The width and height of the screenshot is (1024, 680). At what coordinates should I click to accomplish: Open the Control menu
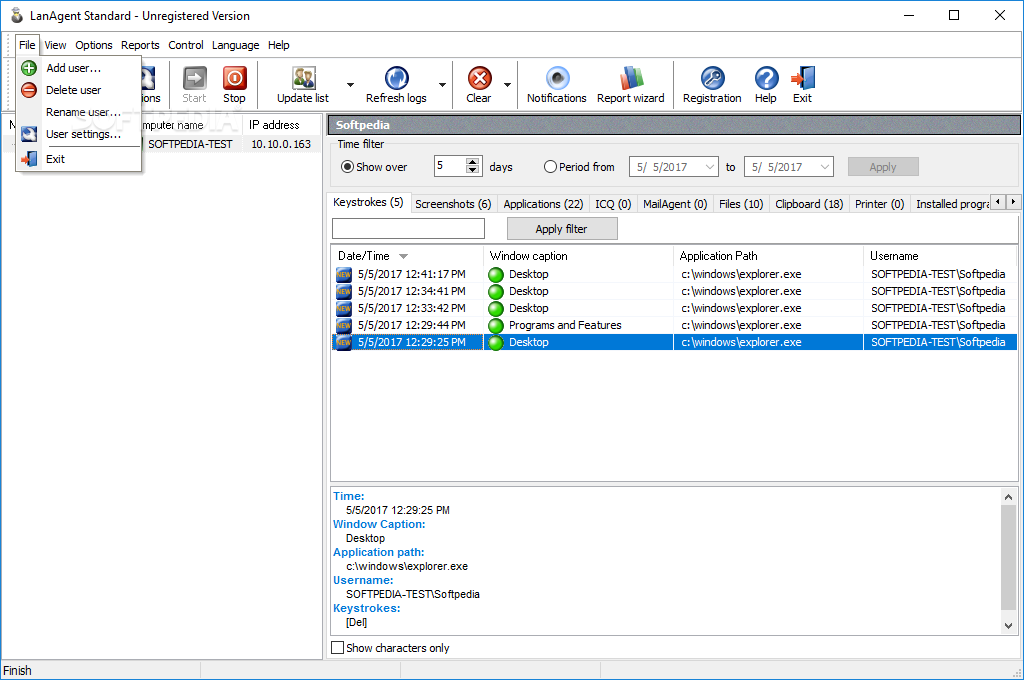pos(185,45)
